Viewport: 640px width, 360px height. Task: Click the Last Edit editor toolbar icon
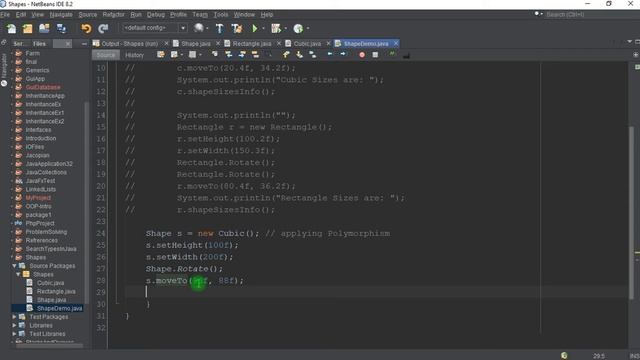(x=160, y=54)
